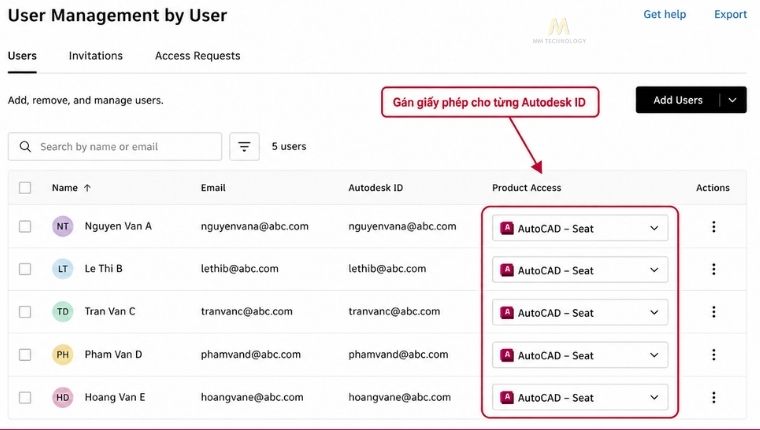Click the '5 users' count label
The width and height of the screenshot is (760, 430).
(289, 146)
